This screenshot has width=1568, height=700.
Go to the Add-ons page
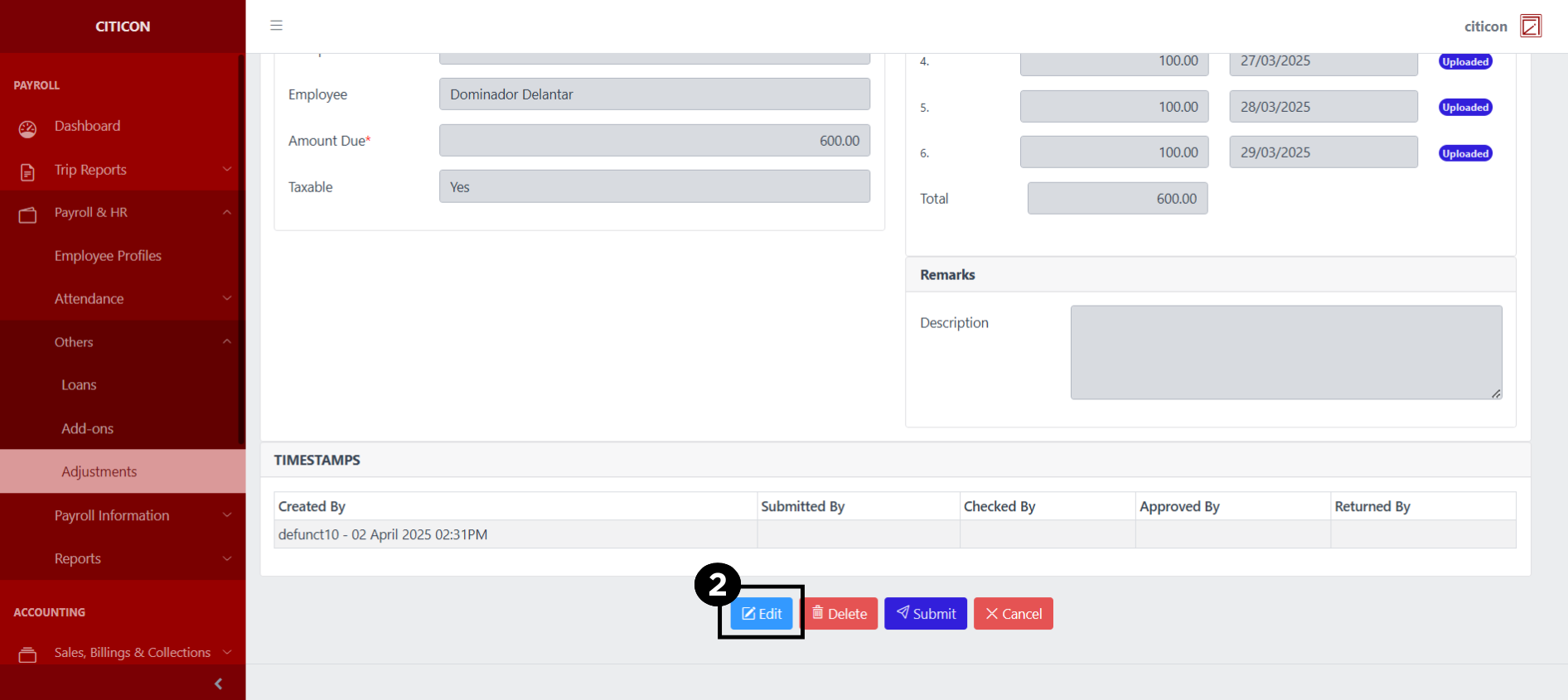coord(87,428)
